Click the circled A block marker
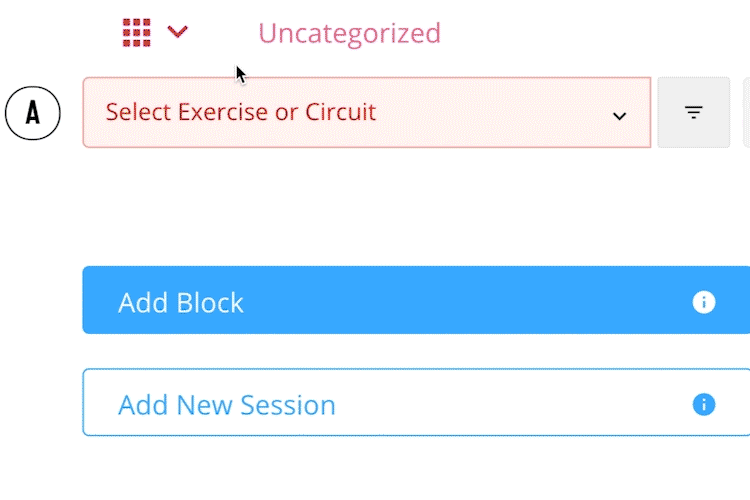 coord(33,113)
